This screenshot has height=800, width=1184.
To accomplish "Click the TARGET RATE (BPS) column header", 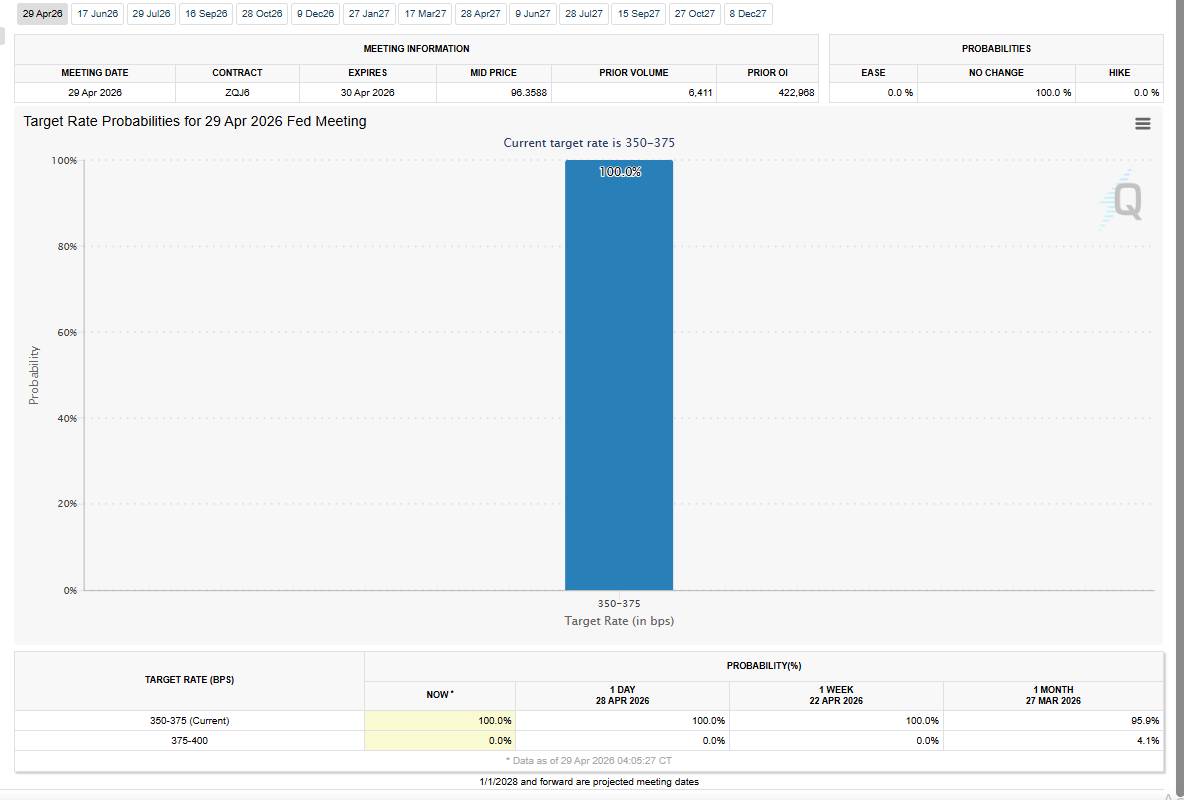I will coord(190,680).
